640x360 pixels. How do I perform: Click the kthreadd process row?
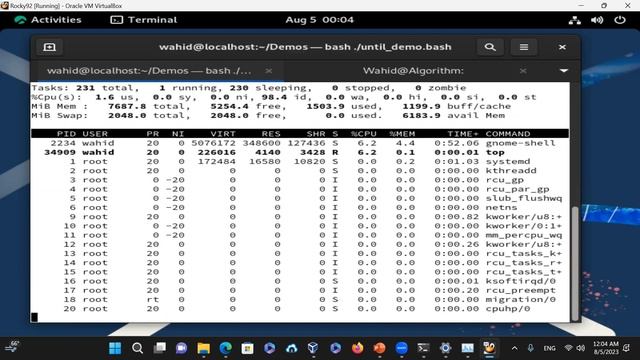point(300,171)
